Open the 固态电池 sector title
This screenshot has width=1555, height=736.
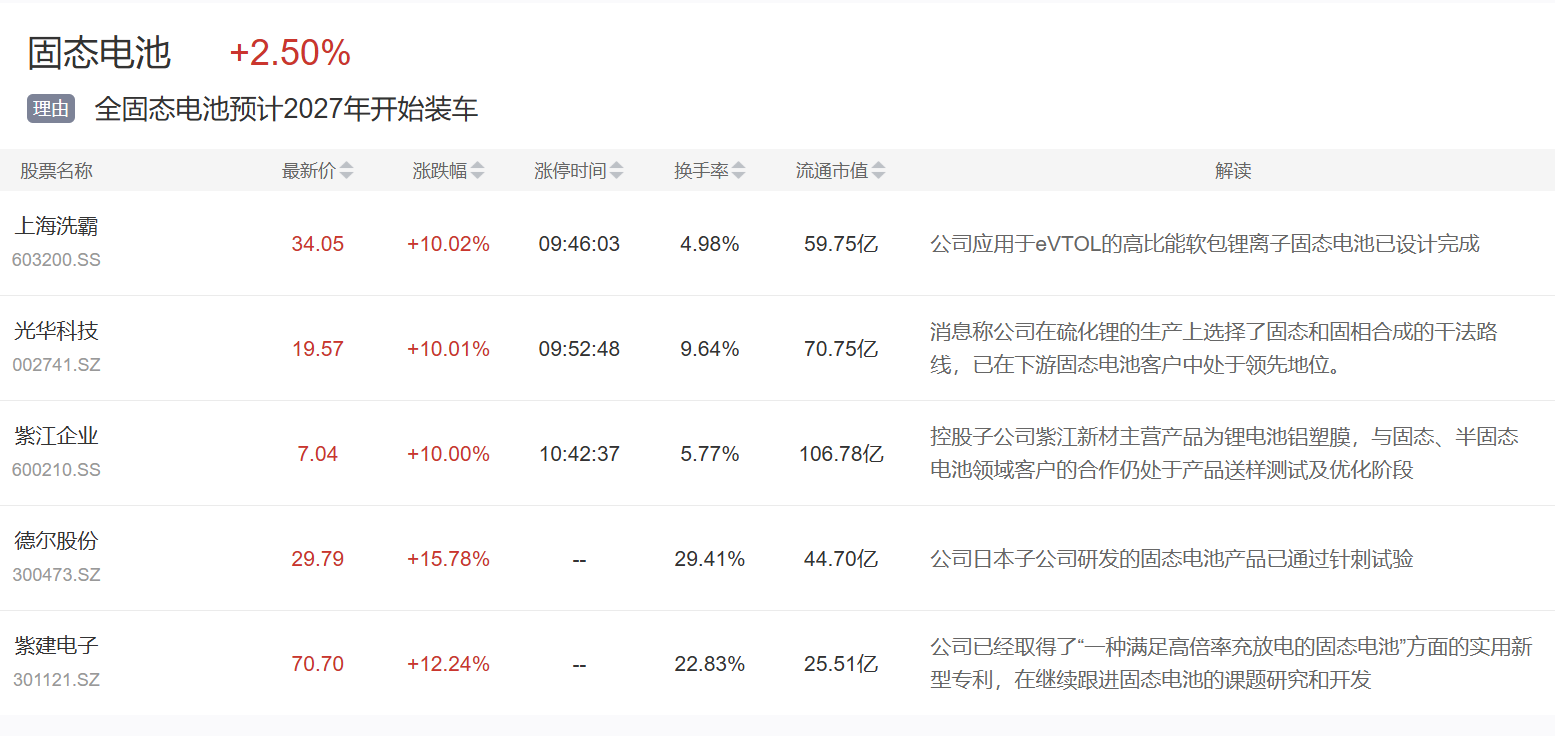[x=99, y=53]
